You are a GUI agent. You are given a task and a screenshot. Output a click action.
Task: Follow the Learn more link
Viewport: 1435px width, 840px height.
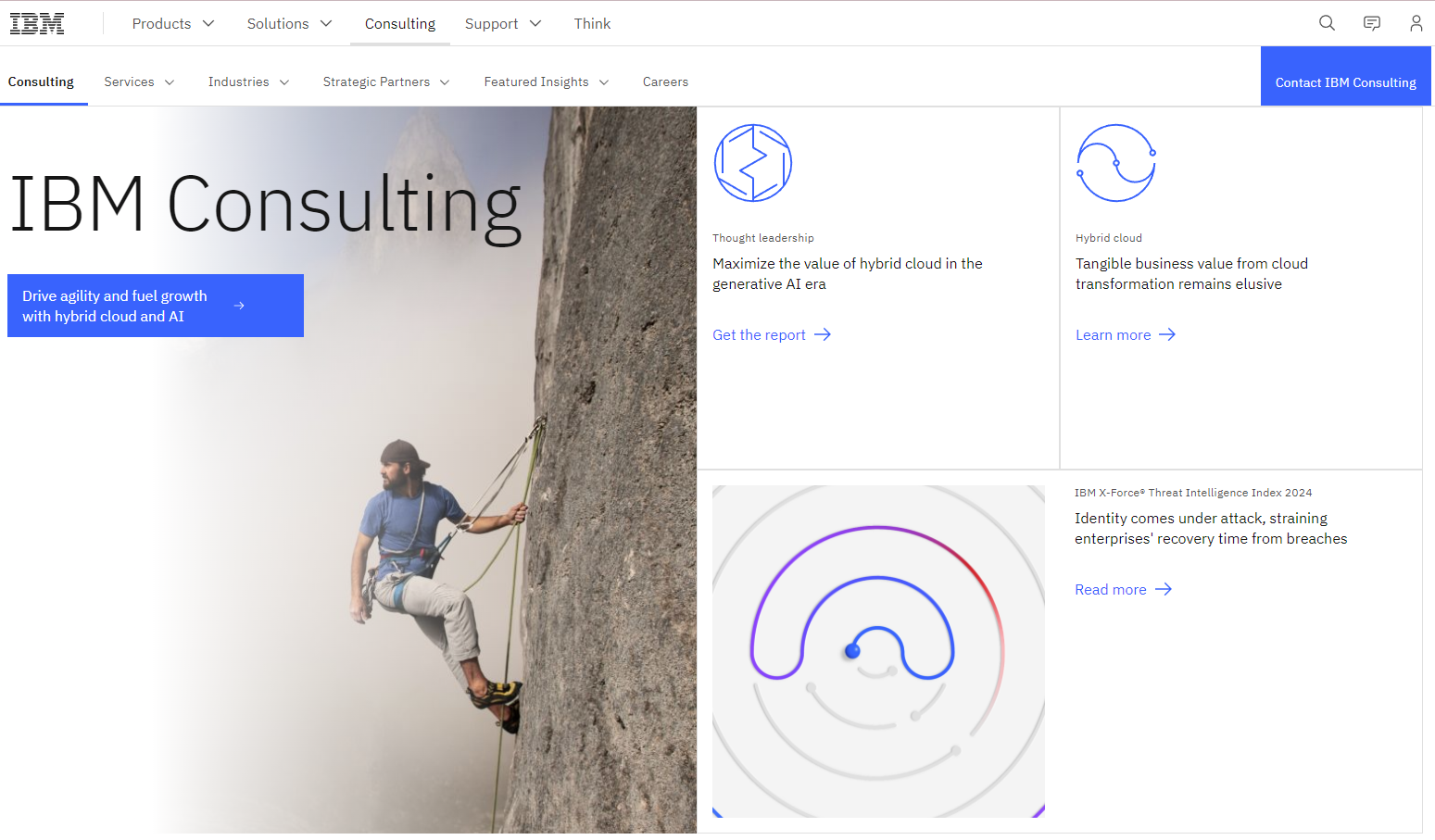pos(1114,335)
